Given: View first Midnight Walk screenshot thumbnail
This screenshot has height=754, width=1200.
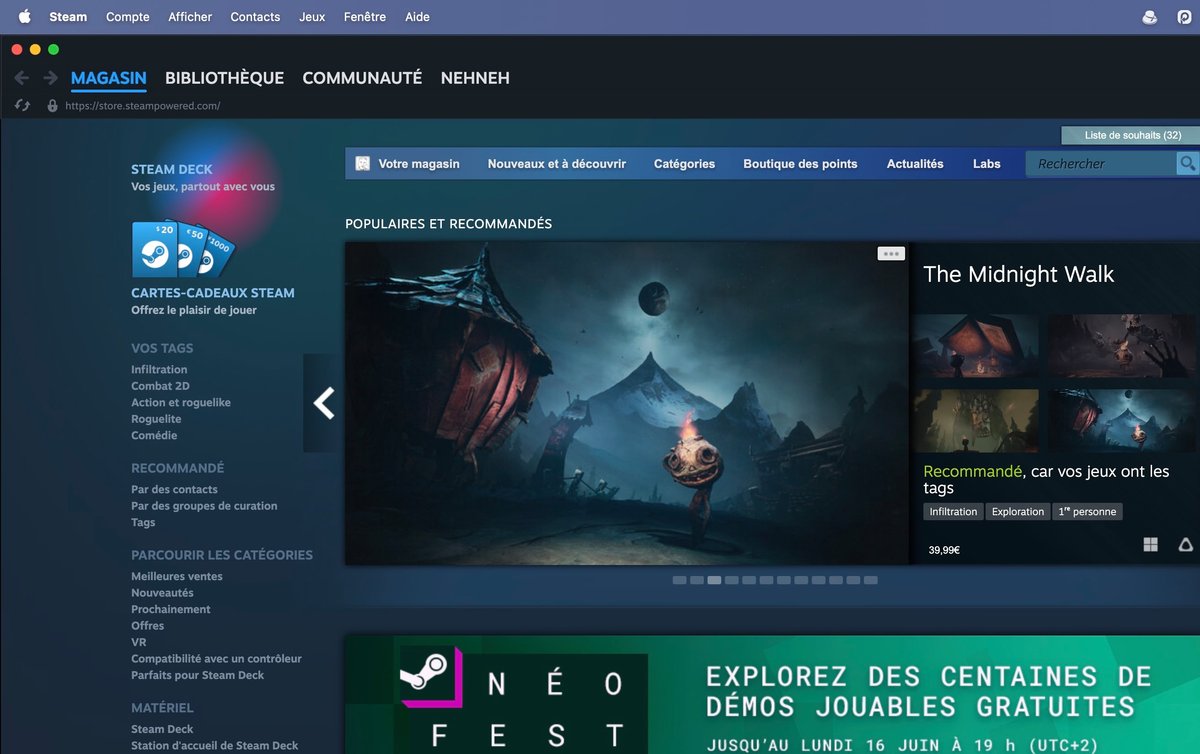Looking at the screenshot, I should pos(975,346).
